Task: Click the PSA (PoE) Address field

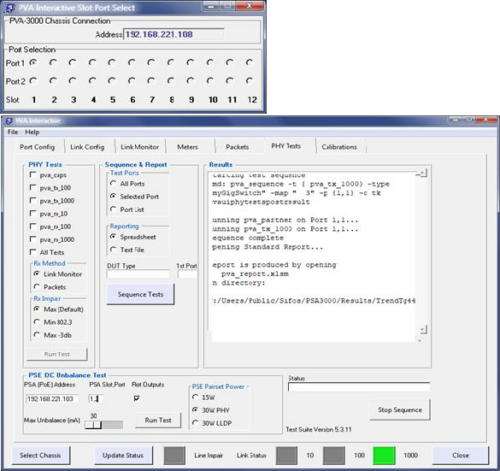Action: pyautogui.click(x=52, y=399)
